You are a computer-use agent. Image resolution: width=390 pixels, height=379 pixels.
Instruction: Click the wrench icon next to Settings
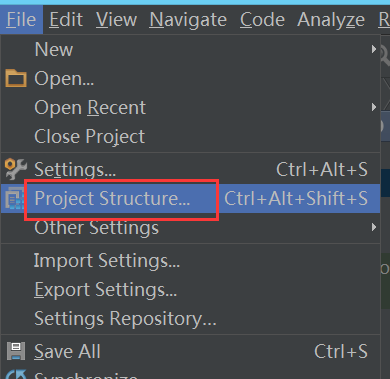click(x=16, y=169)
